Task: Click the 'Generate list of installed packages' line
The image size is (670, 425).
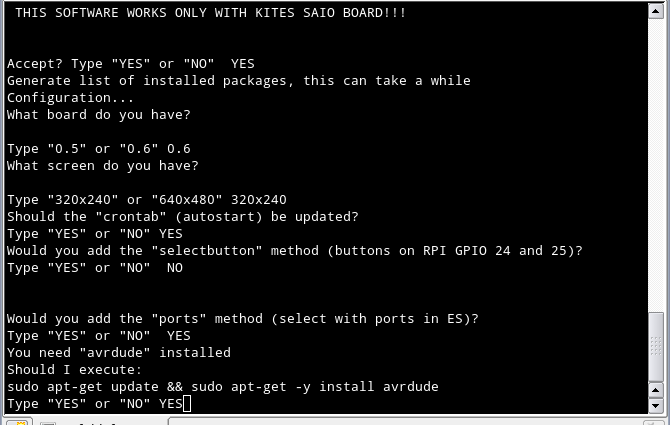Action: point(238,81)
